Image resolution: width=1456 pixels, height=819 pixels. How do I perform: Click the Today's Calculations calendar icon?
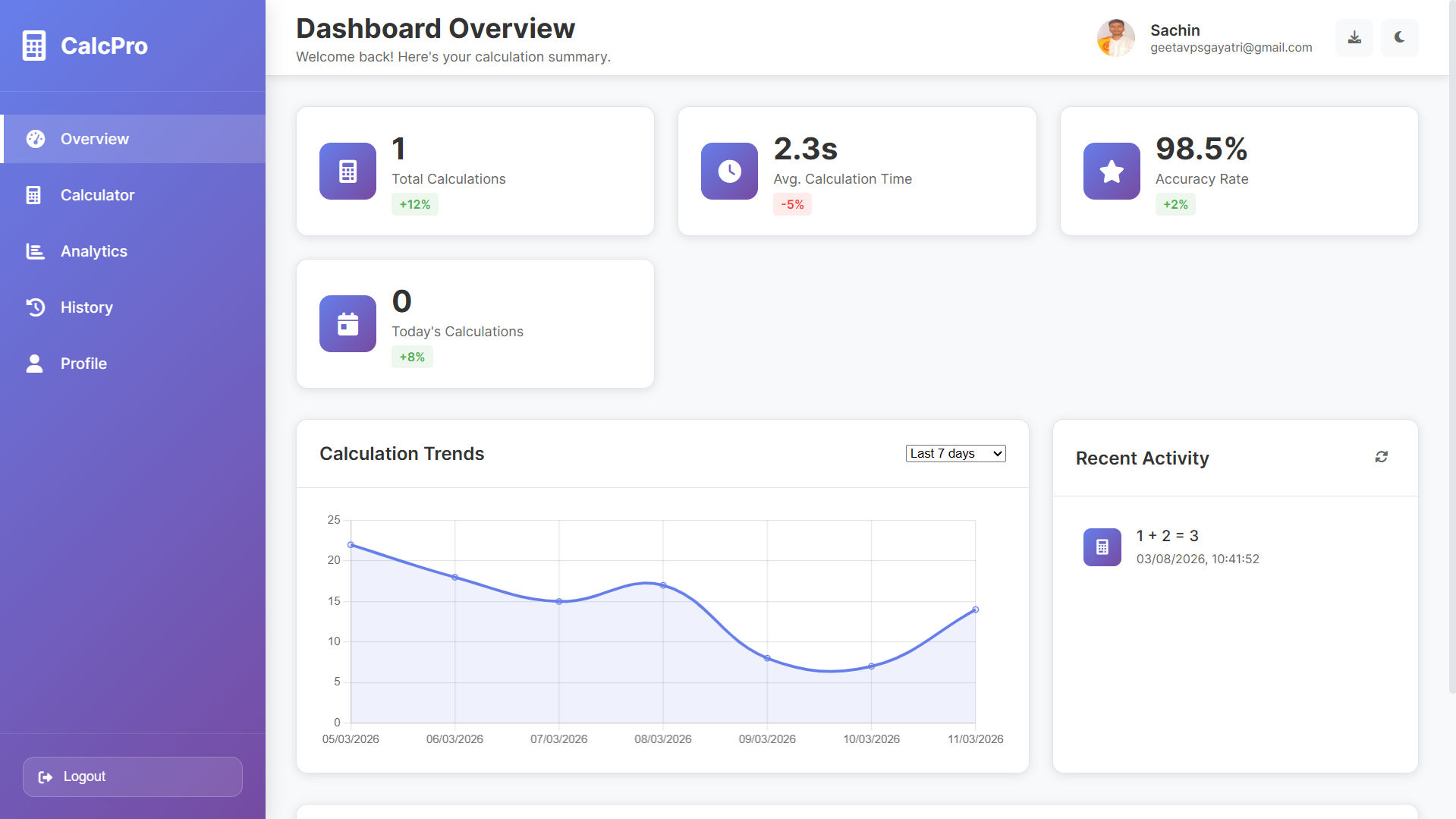[347, 324]
